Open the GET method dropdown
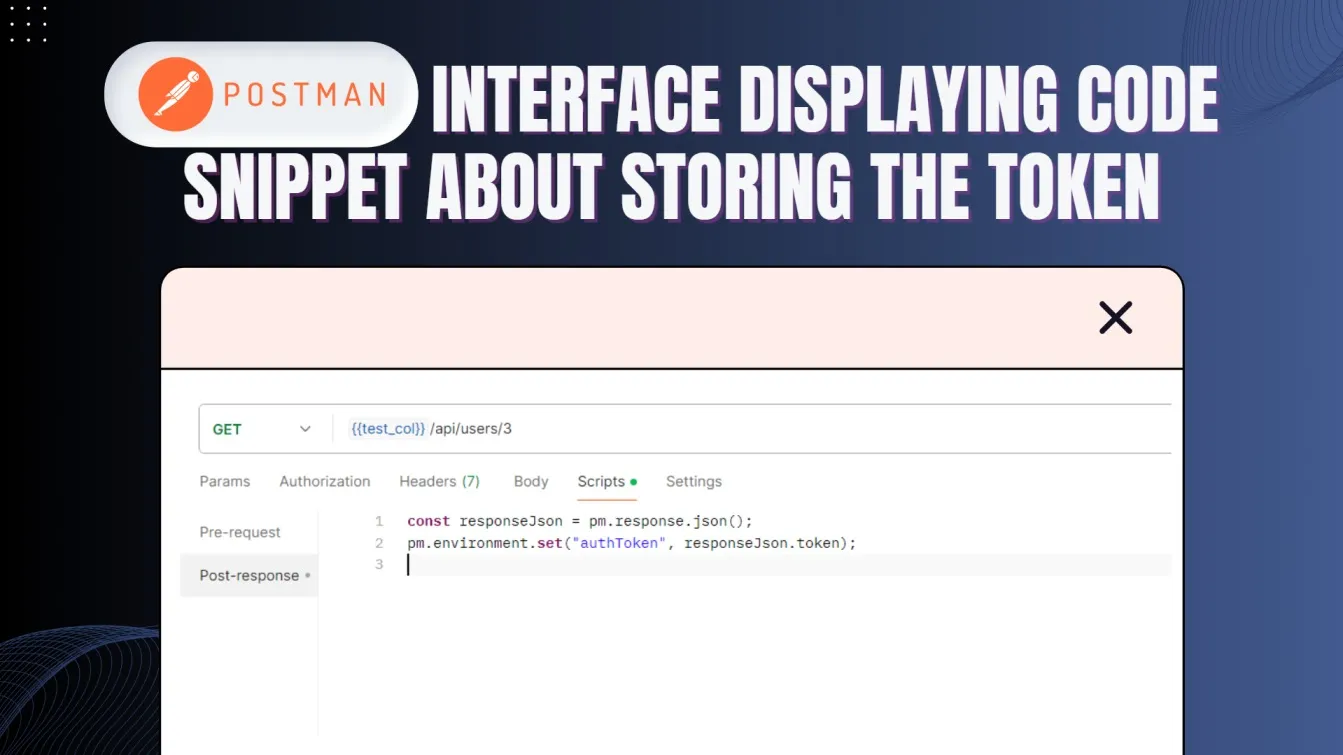Image resolution: width=1343 pixels, height=755 pixels. pyautogui.click(x=264, y=429)
